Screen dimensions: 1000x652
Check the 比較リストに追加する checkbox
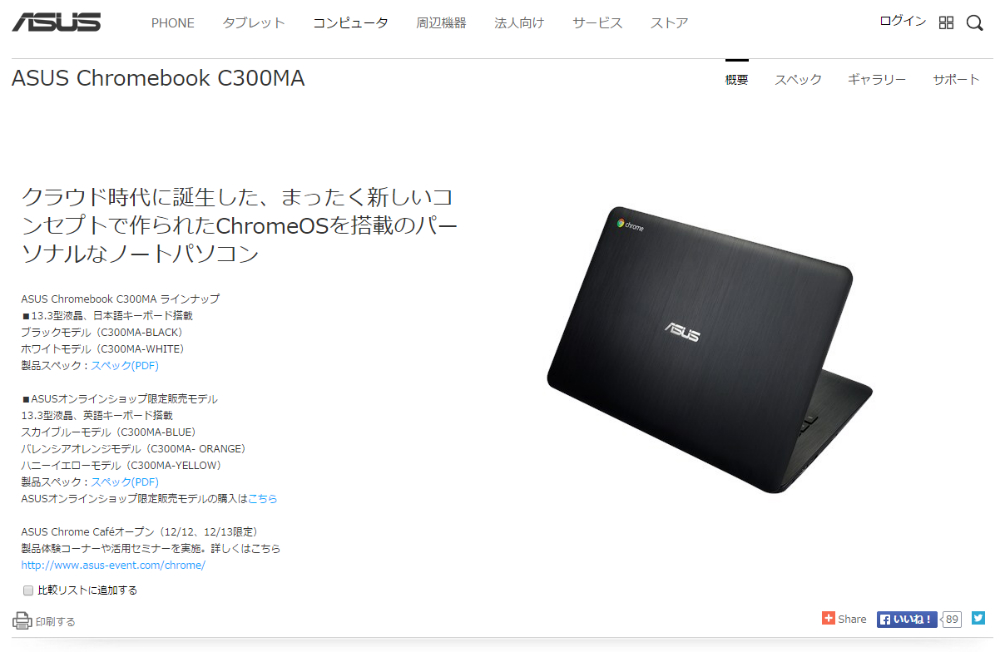27,590
